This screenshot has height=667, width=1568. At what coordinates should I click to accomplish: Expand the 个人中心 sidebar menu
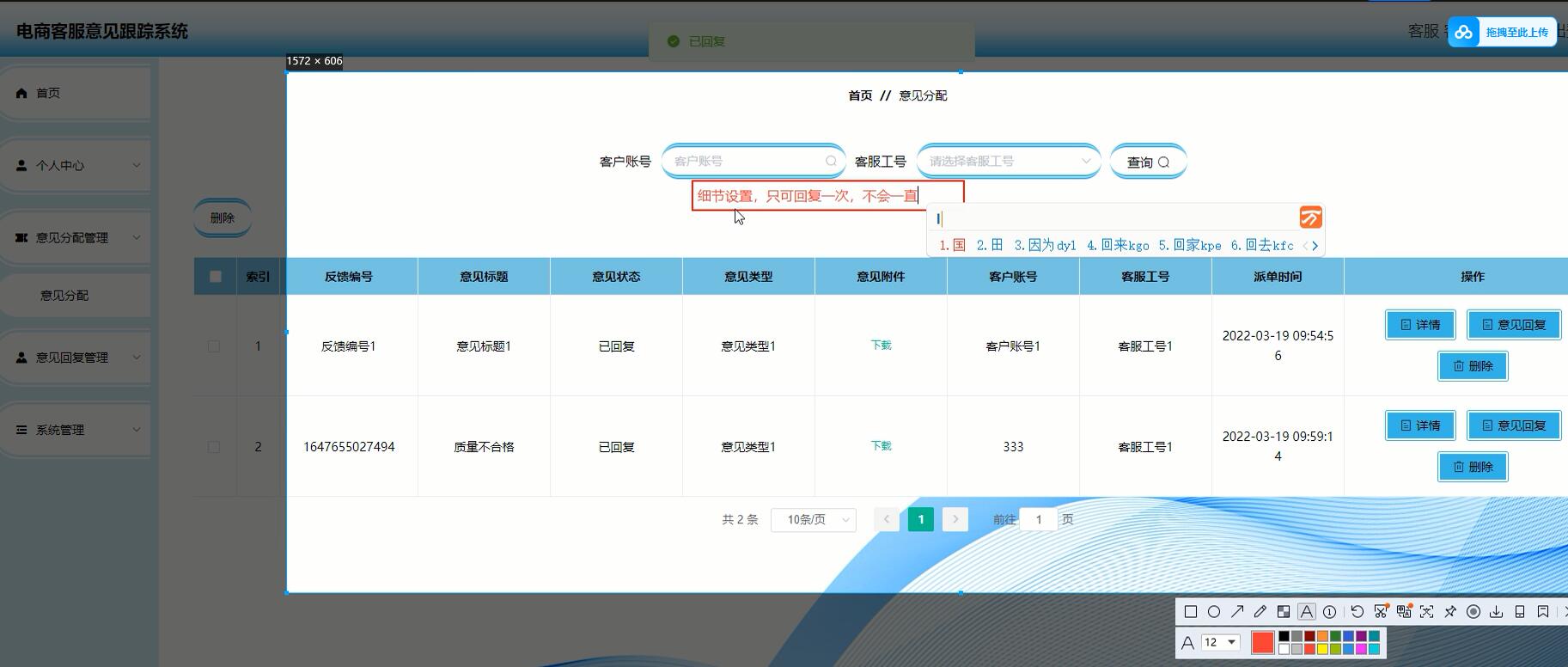tap(76, 165)
